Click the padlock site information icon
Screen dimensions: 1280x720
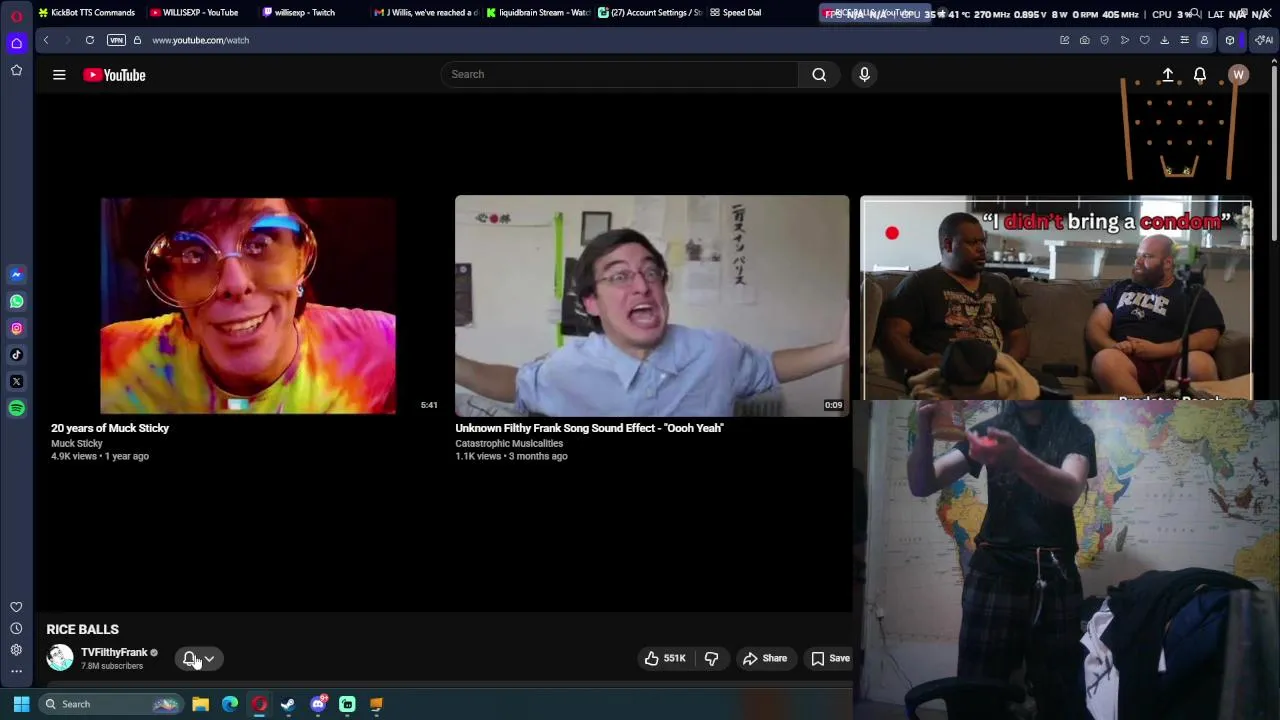point(139,40)
